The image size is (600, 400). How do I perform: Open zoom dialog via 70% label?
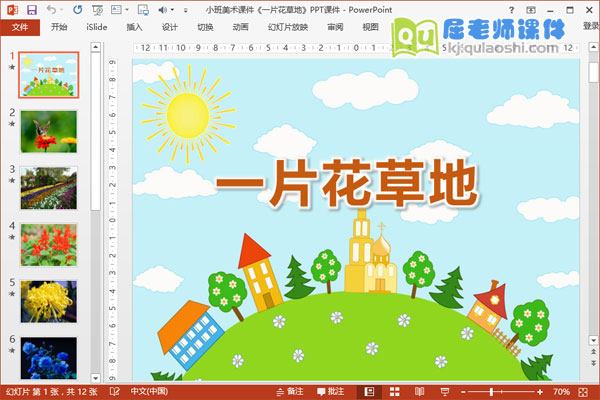tap(561, 392)
